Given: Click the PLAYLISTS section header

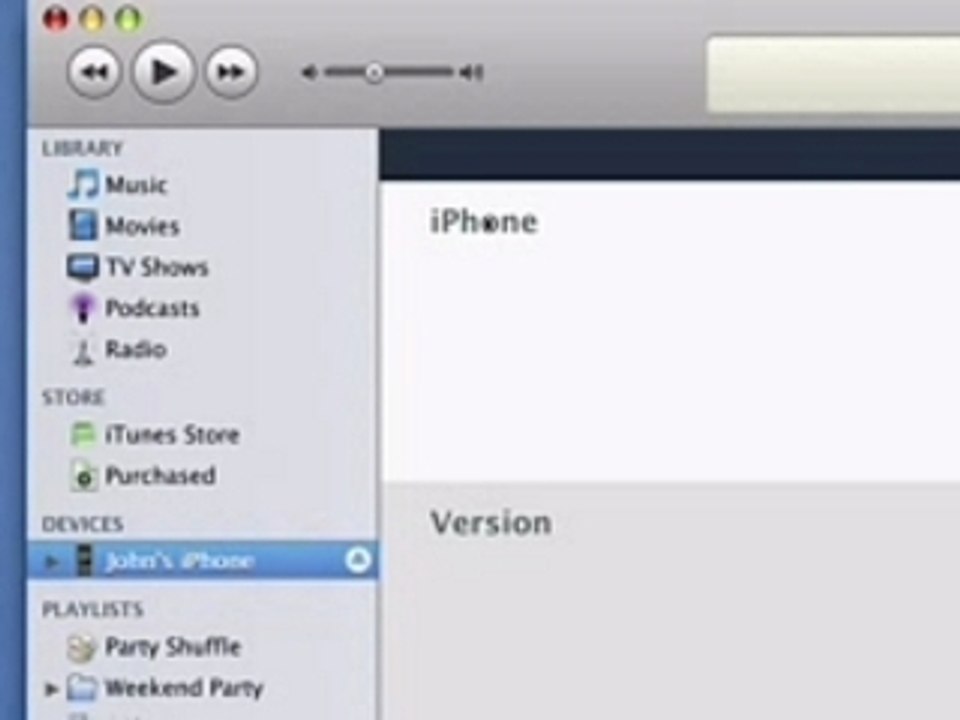Looking at the screenshot, I should pos(93,609).
